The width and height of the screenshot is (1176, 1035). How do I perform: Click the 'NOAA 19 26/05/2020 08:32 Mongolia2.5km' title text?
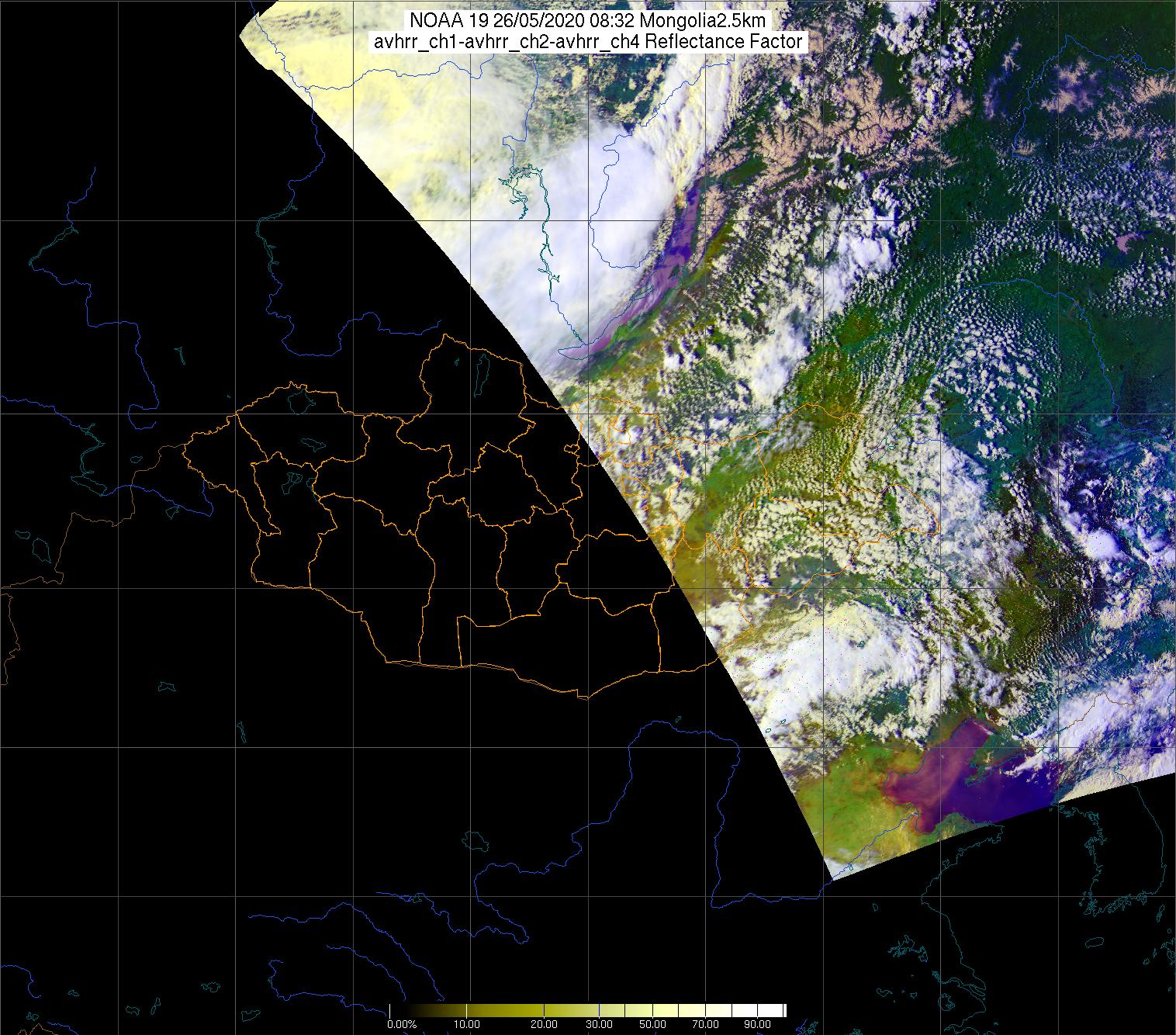588,21
